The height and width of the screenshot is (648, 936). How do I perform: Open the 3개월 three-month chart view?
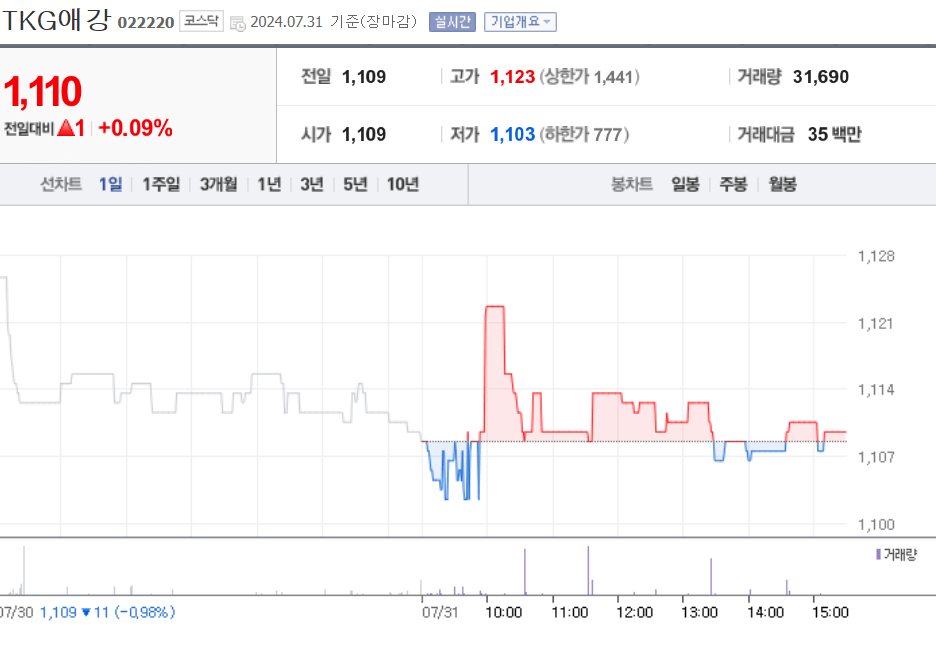[218, 184]
